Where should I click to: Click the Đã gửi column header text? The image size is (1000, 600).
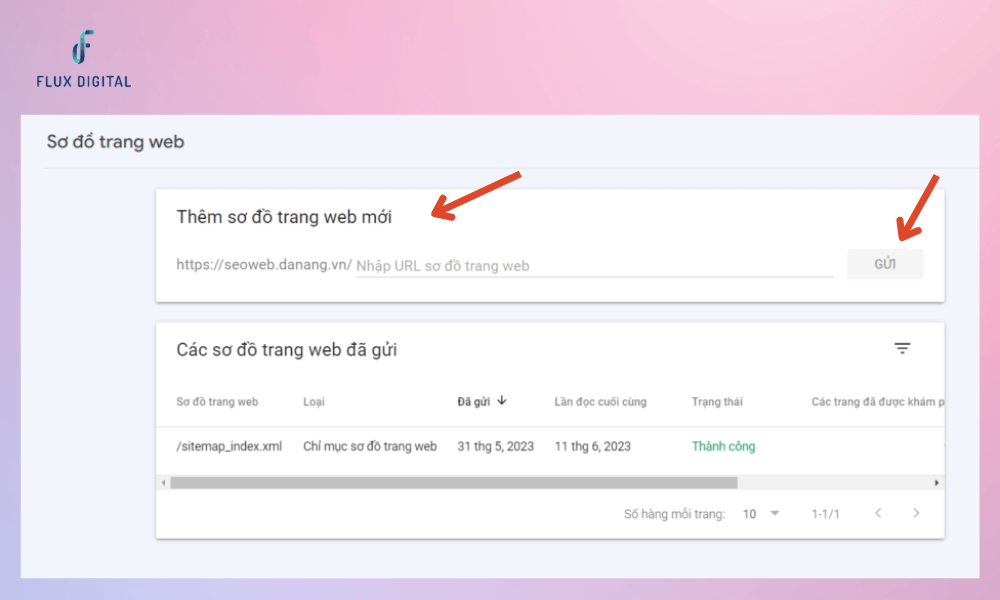(474, 402)
